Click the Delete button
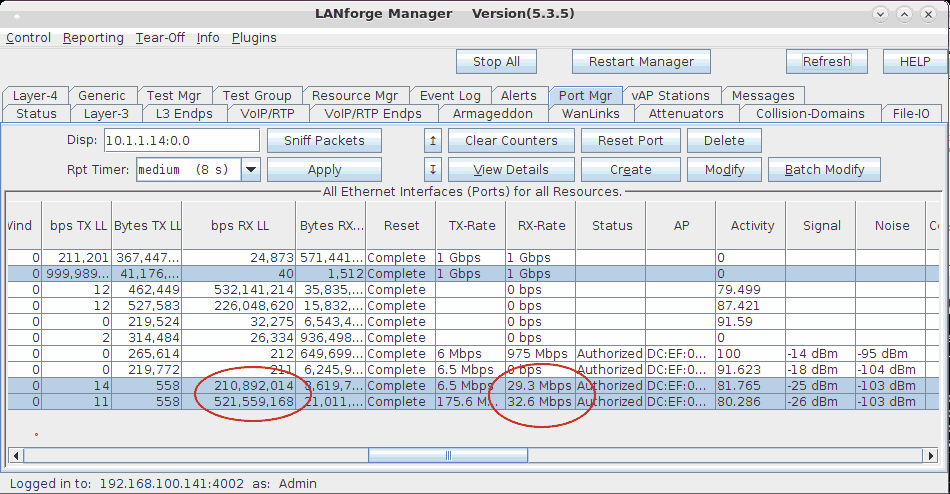 coord(724,141)
